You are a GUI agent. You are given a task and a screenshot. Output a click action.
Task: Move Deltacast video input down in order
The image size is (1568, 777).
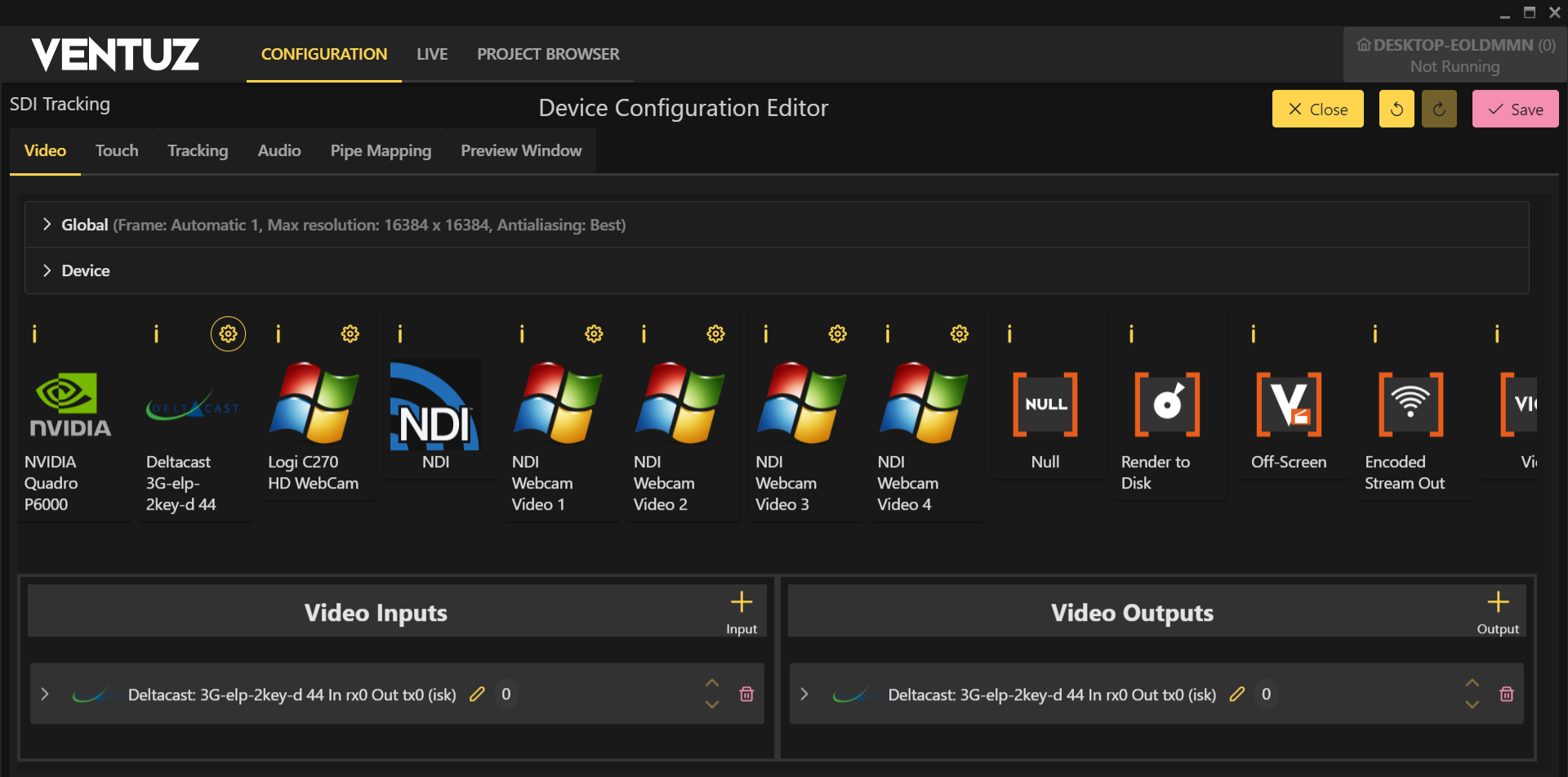click(712, 704)
